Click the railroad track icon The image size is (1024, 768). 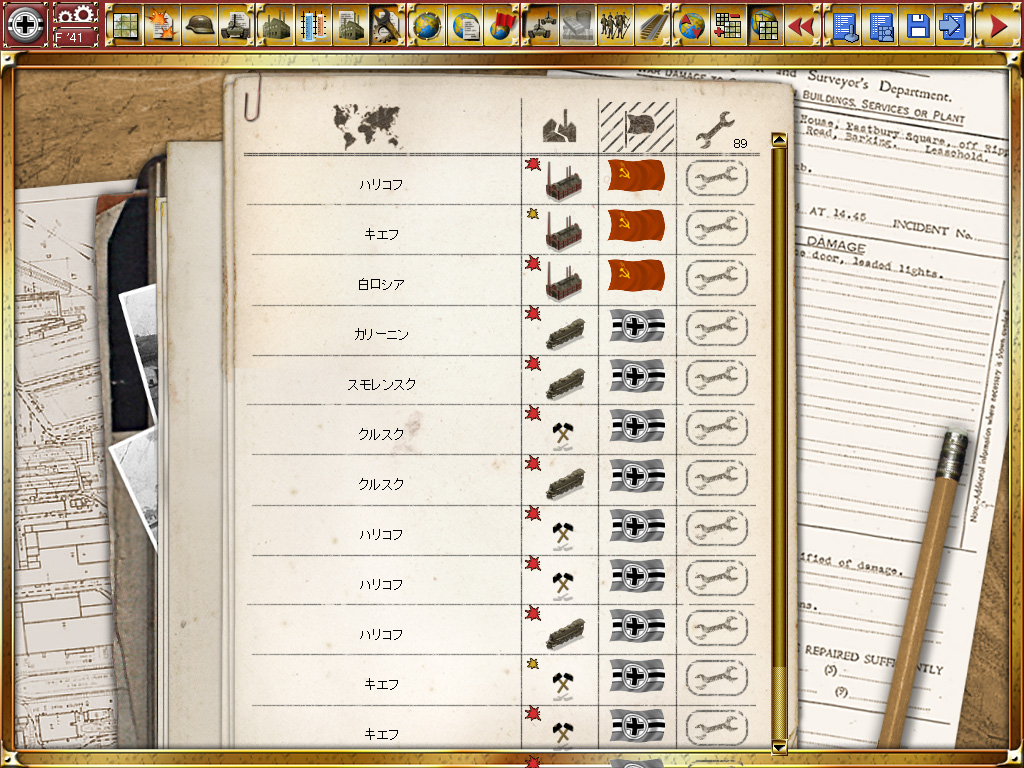click(652, 25)
